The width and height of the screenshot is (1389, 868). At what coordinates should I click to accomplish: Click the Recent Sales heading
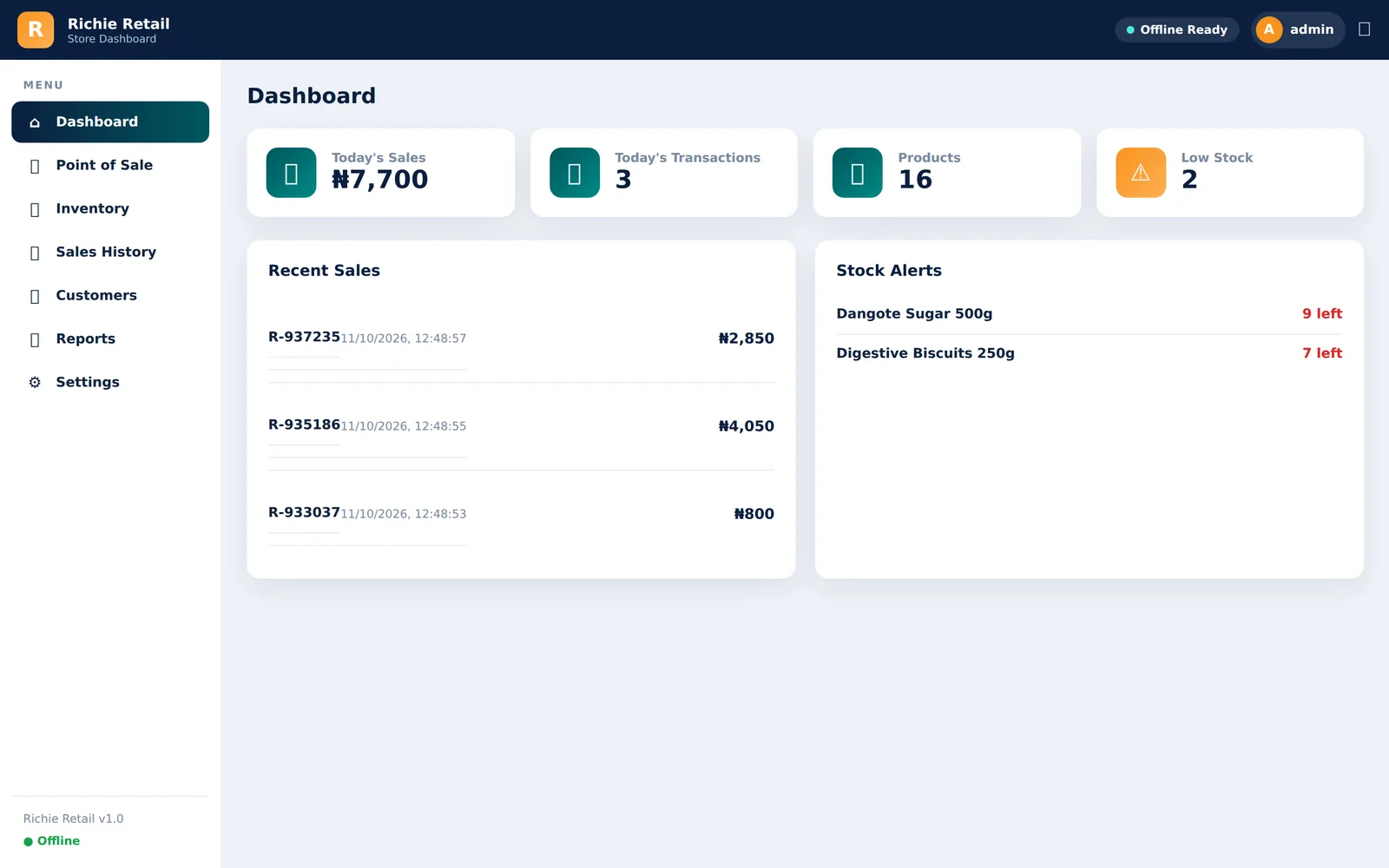point(324,270)
